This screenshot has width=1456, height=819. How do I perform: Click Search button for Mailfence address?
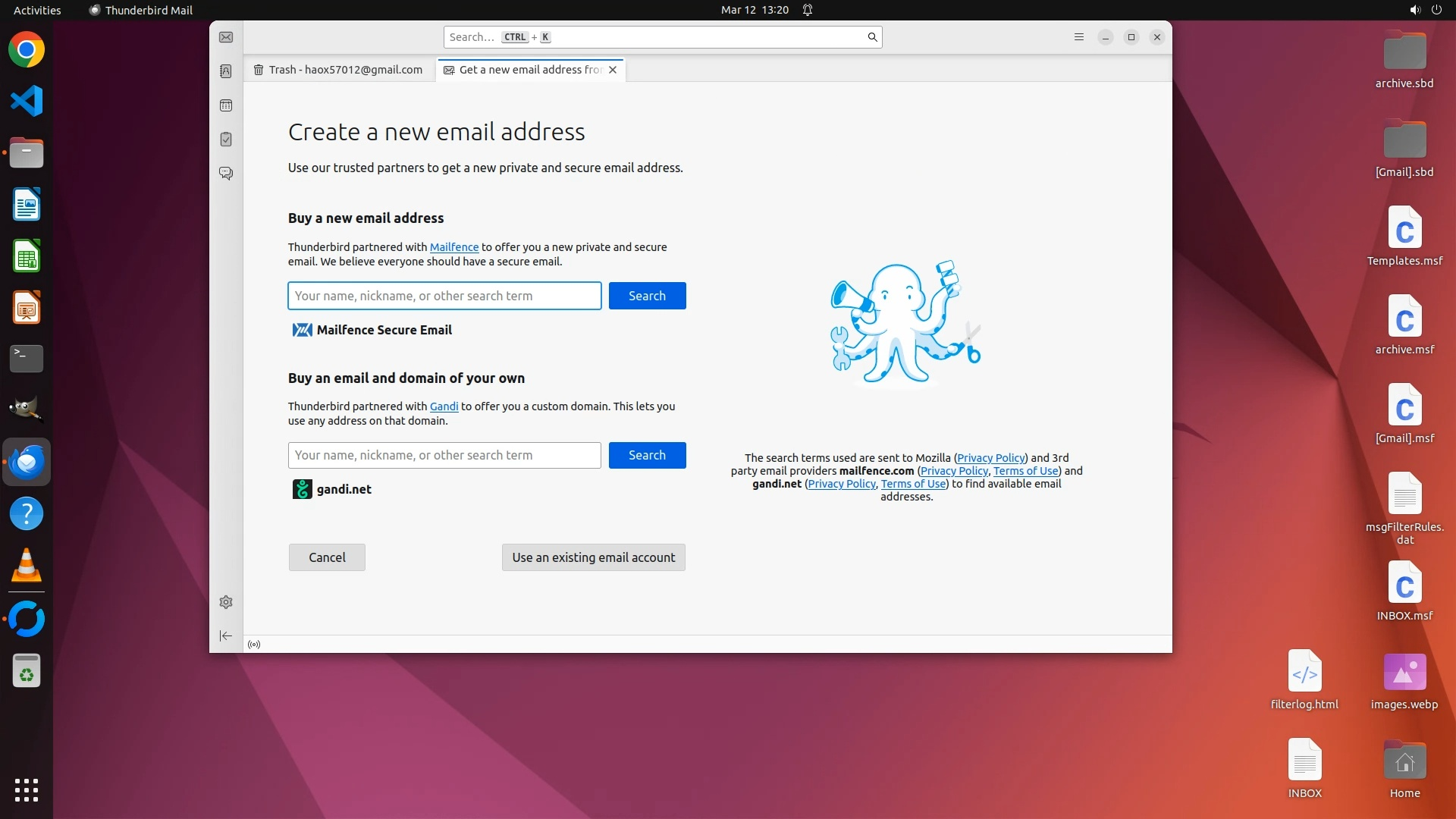(647, 296)
